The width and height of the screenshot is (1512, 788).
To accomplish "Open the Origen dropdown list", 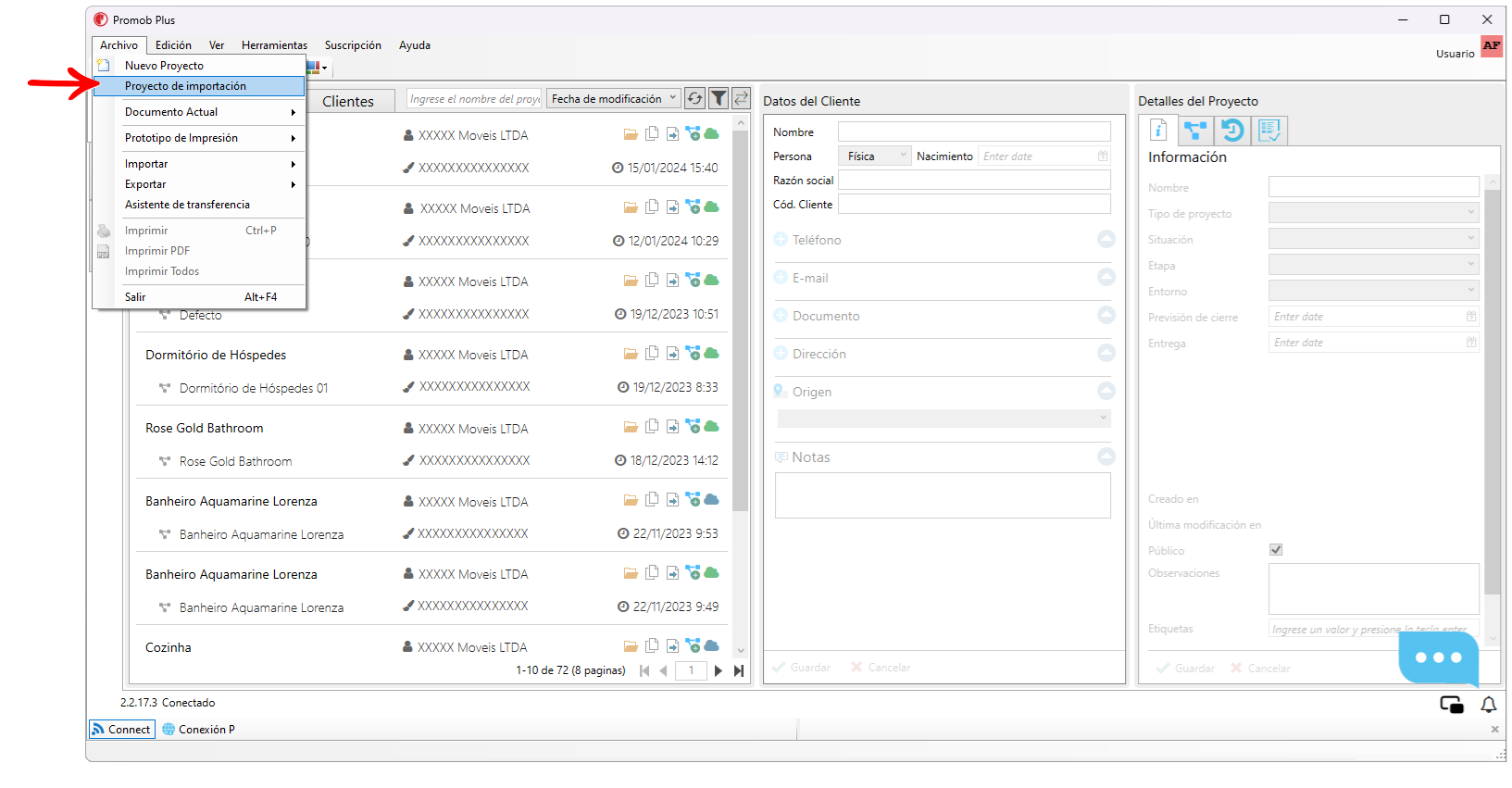I will point(943,419).
